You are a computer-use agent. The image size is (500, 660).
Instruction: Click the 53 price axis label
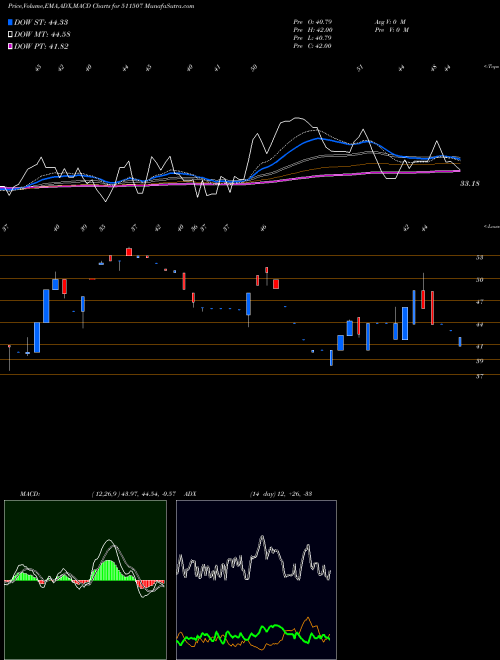(479, 257)
